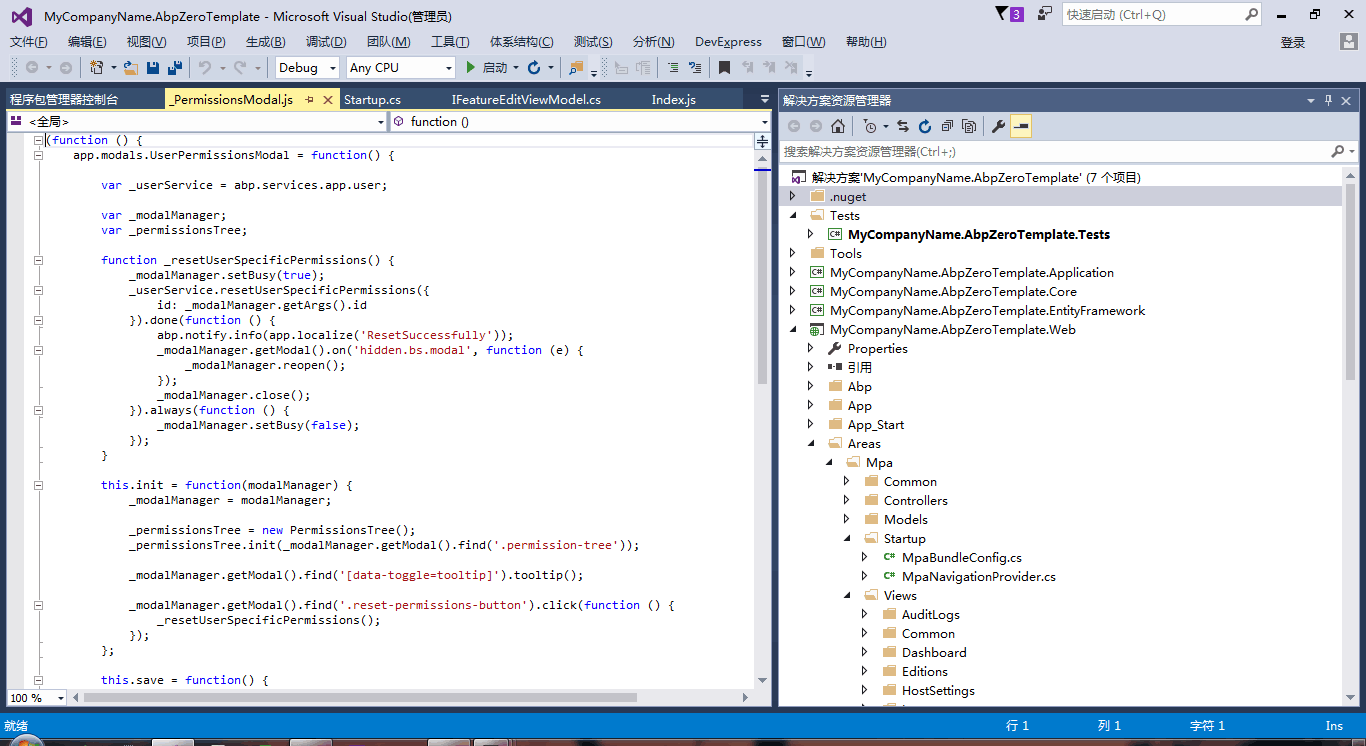This screenshot has height=746, width=1366.
Task: Click the 启动 start button label
Action: click(x=495, y=67)
